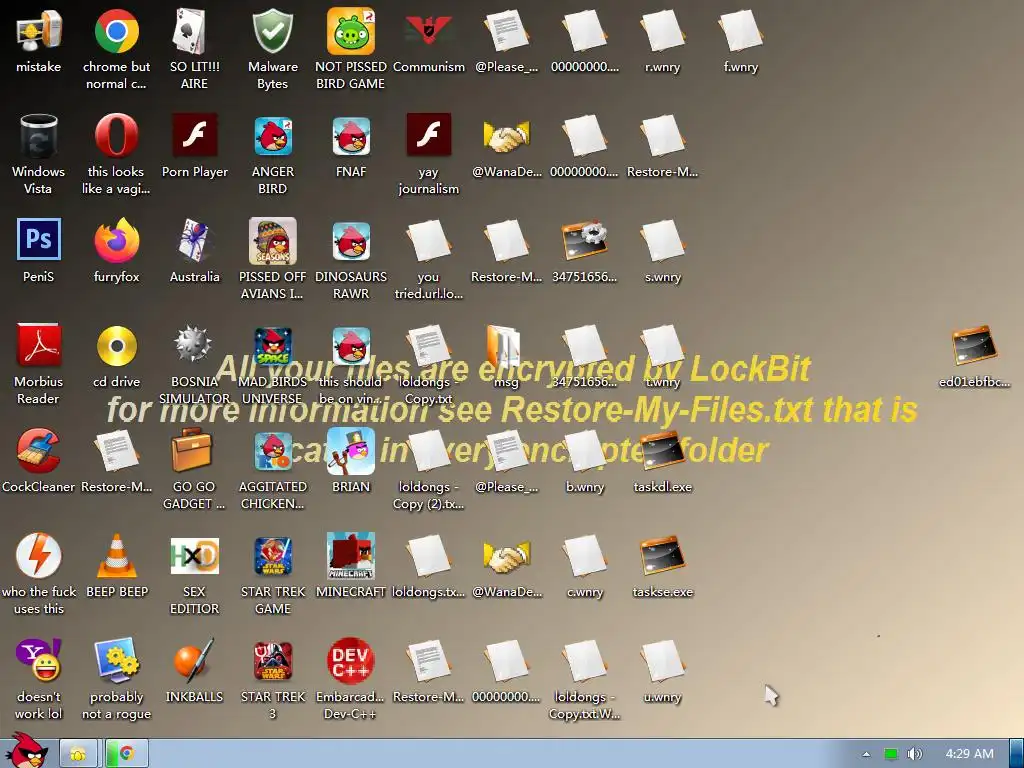Open the FNAF desktop icon

point(351,136)
